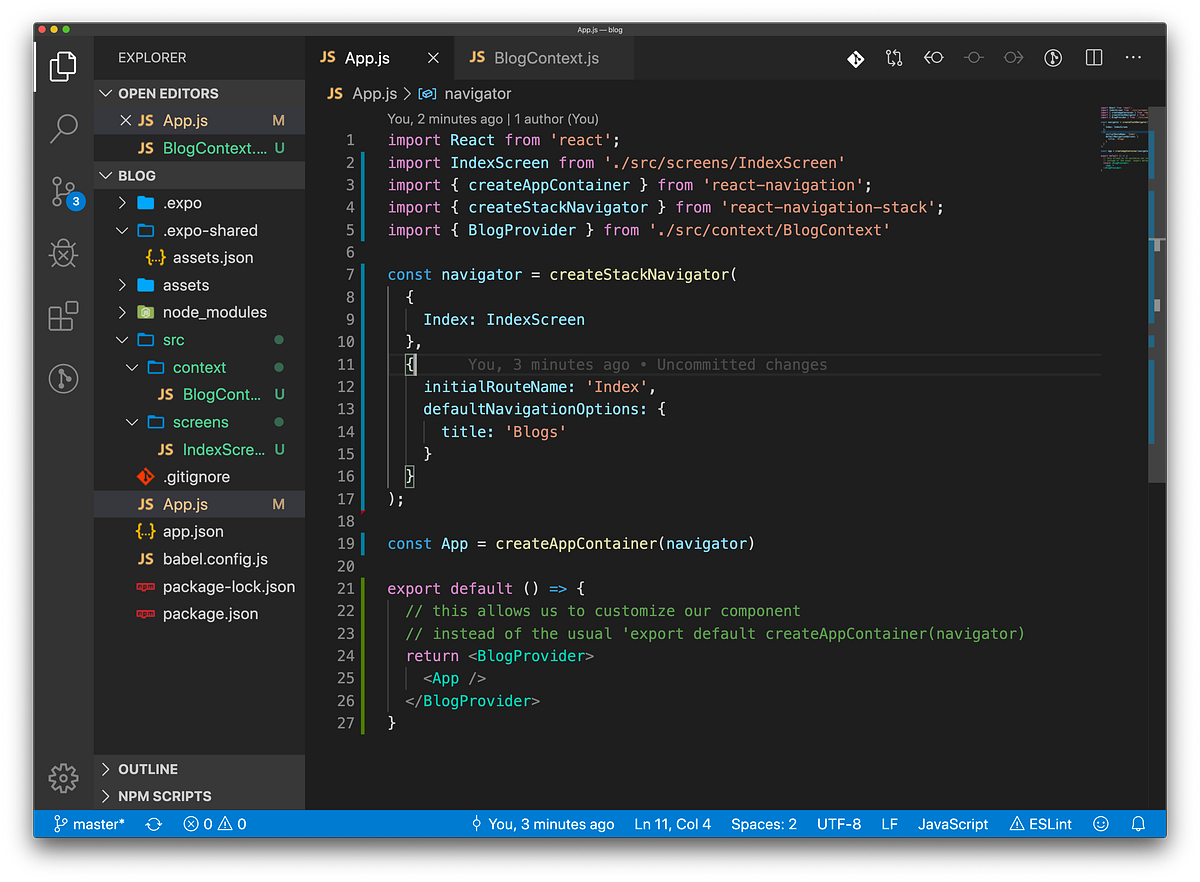Change language mode from JavaScript
Screen dimensions: 1200x882
pos(953,824)
